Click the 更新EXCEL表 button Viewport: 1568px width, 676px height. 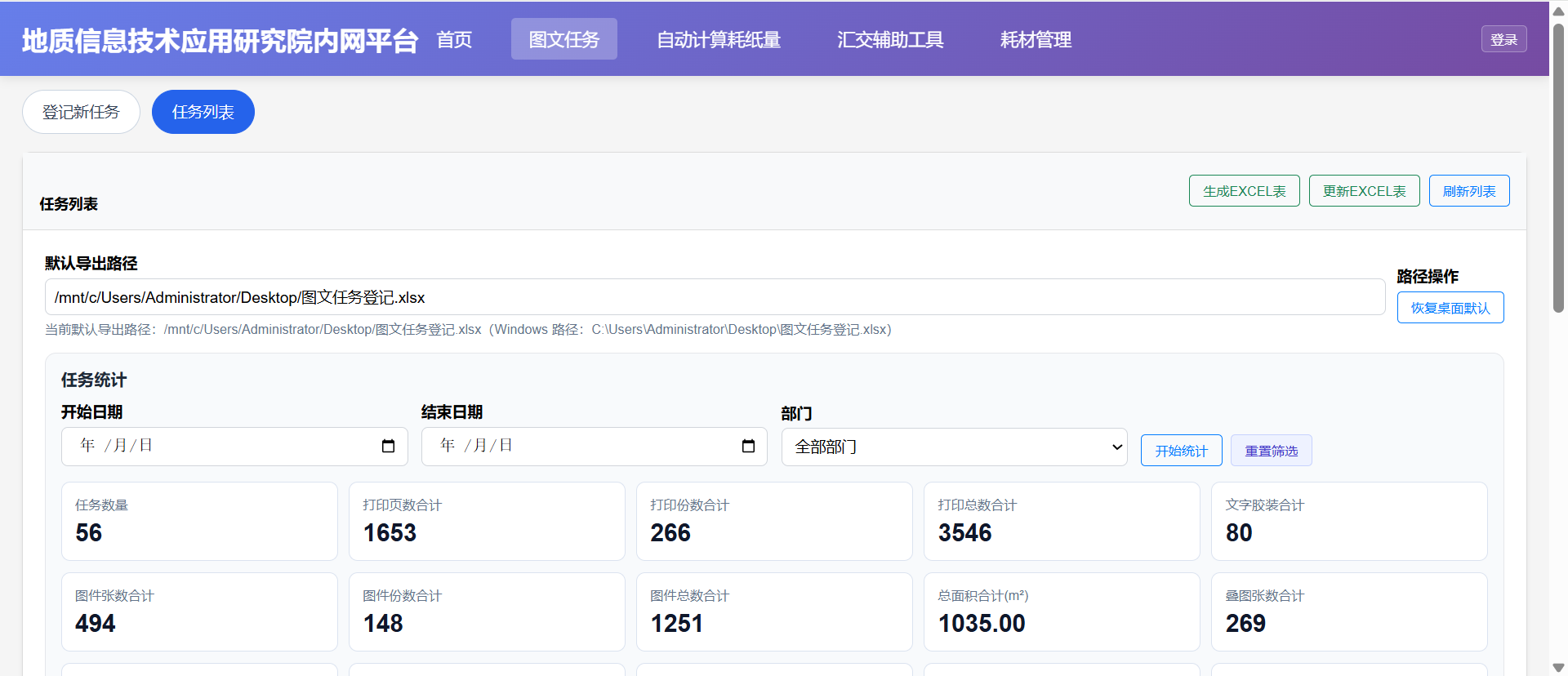pyautogui.click(x=1364, y=191)
